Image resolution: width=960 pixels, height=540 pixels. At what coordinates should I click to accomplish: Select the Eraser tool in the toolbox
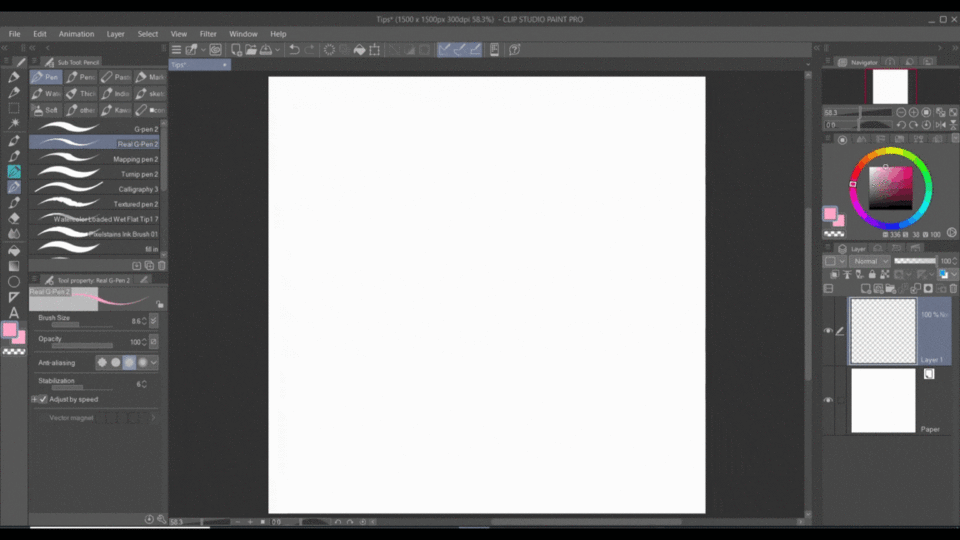pyautogui.click(x=14, y=218)
